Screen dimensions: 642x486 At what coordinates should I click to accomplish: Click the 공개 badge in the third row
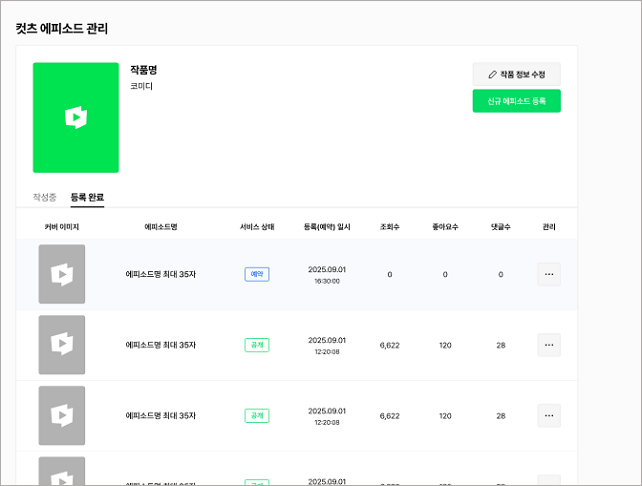[x=257, y=415]
